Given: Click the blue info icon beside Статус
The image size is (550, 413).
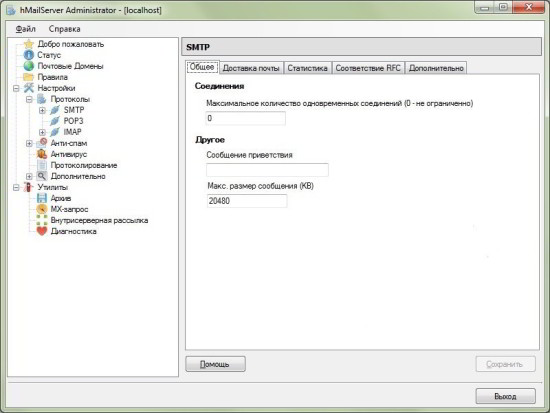Looking at the screenshot, I should point(29,55).
